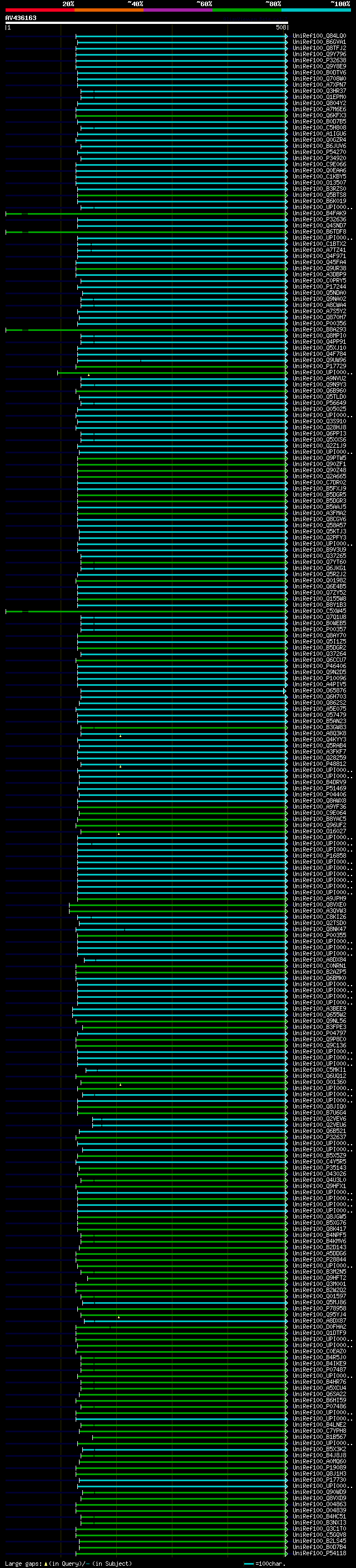Viewport: 356px width, 1568px height.
Task: Select hit label UniRef100_O13507
Action: 319,182
